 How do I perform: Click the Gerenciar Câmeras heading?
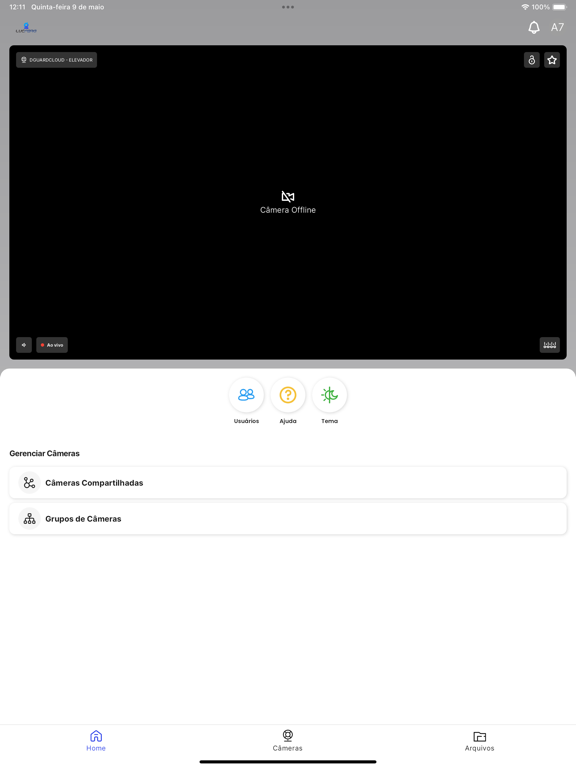click(45, 454)
